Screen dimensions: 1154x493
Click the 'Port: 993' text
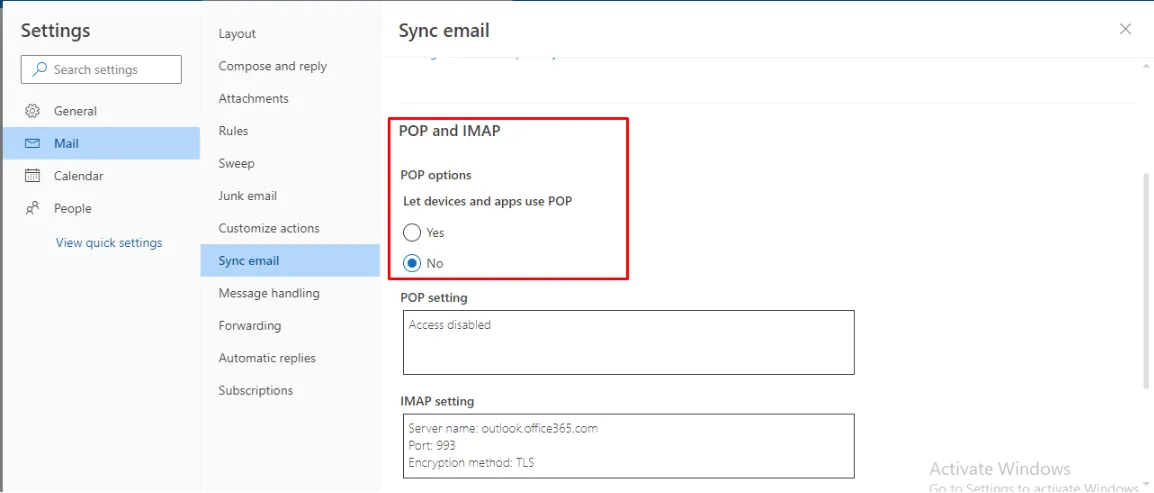pos(432,446)
